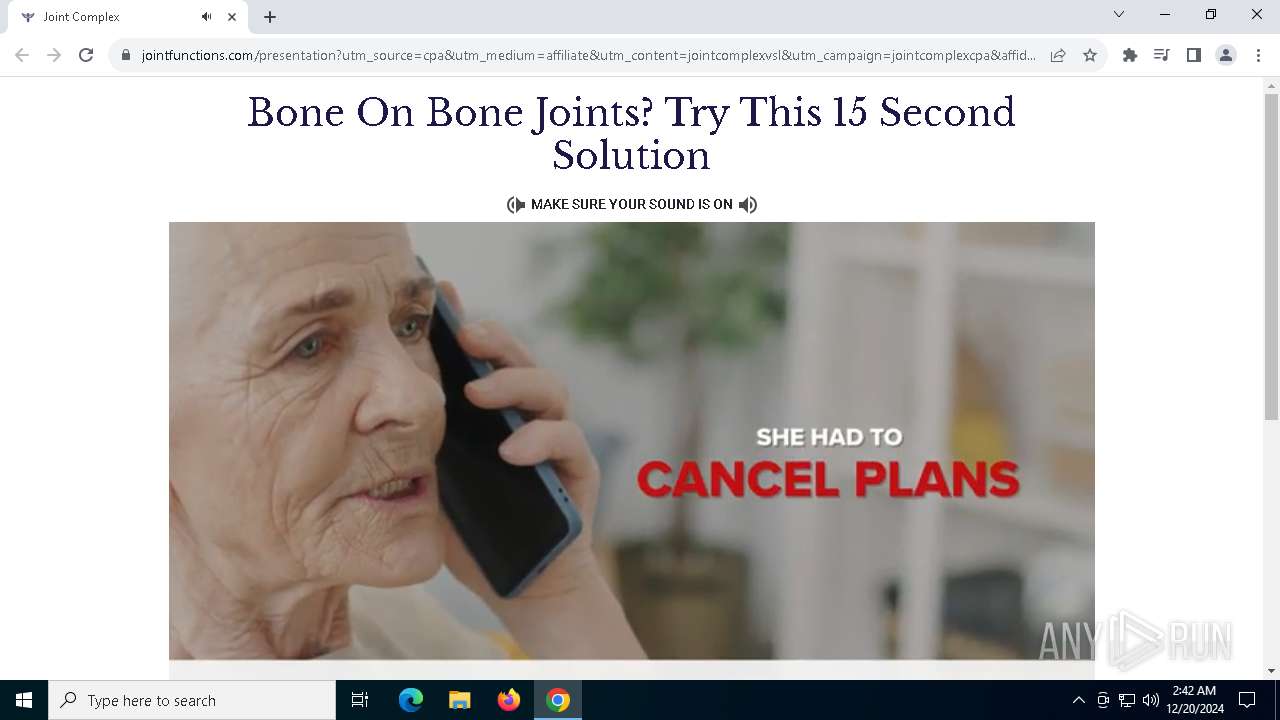Play the Cancel Plans video presentation
Image resolution: width=1280 pixels, height=720 pixels.
(632, 441)
